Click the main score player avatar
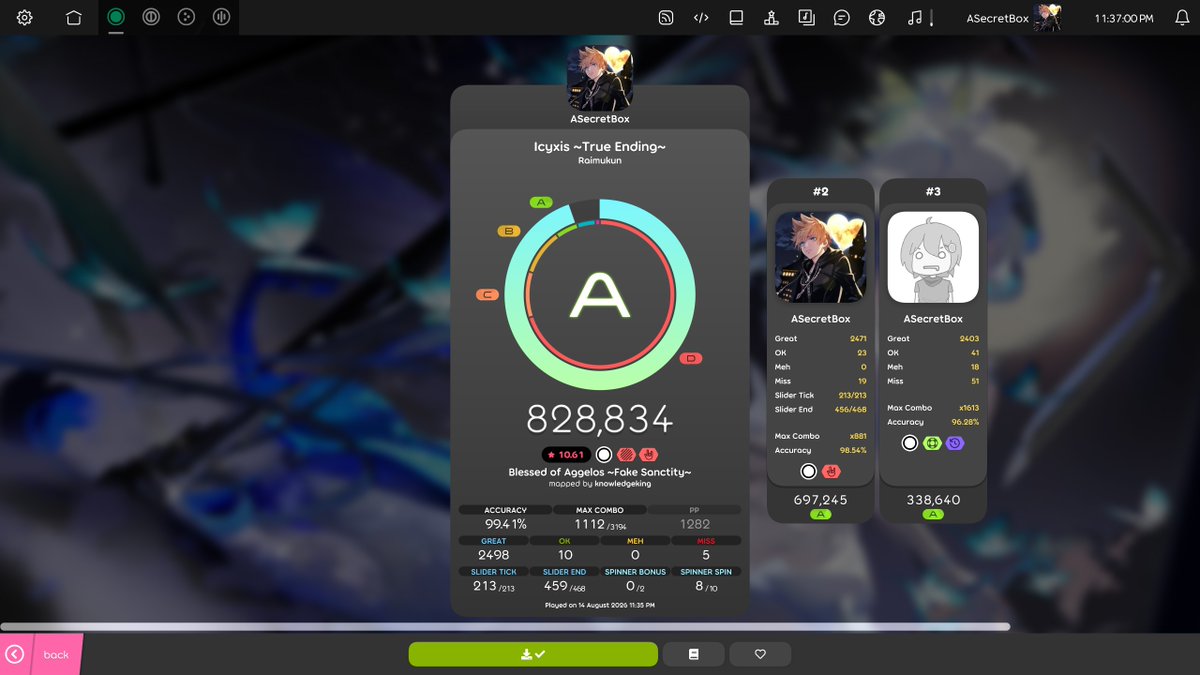1200x675 pixels. point(600,78)
